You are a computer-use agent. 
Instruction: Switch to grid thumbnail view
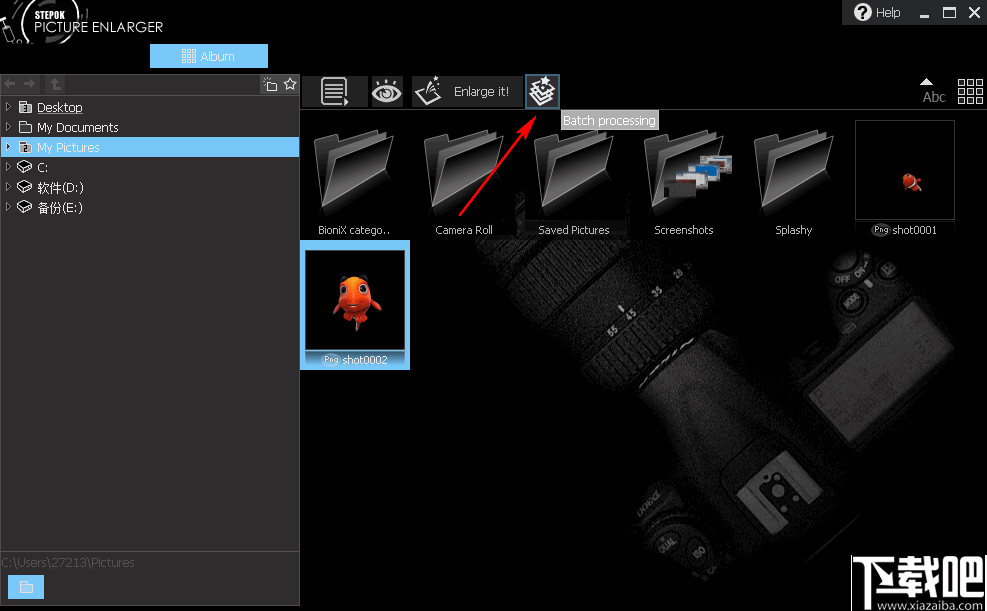(970, 91)
